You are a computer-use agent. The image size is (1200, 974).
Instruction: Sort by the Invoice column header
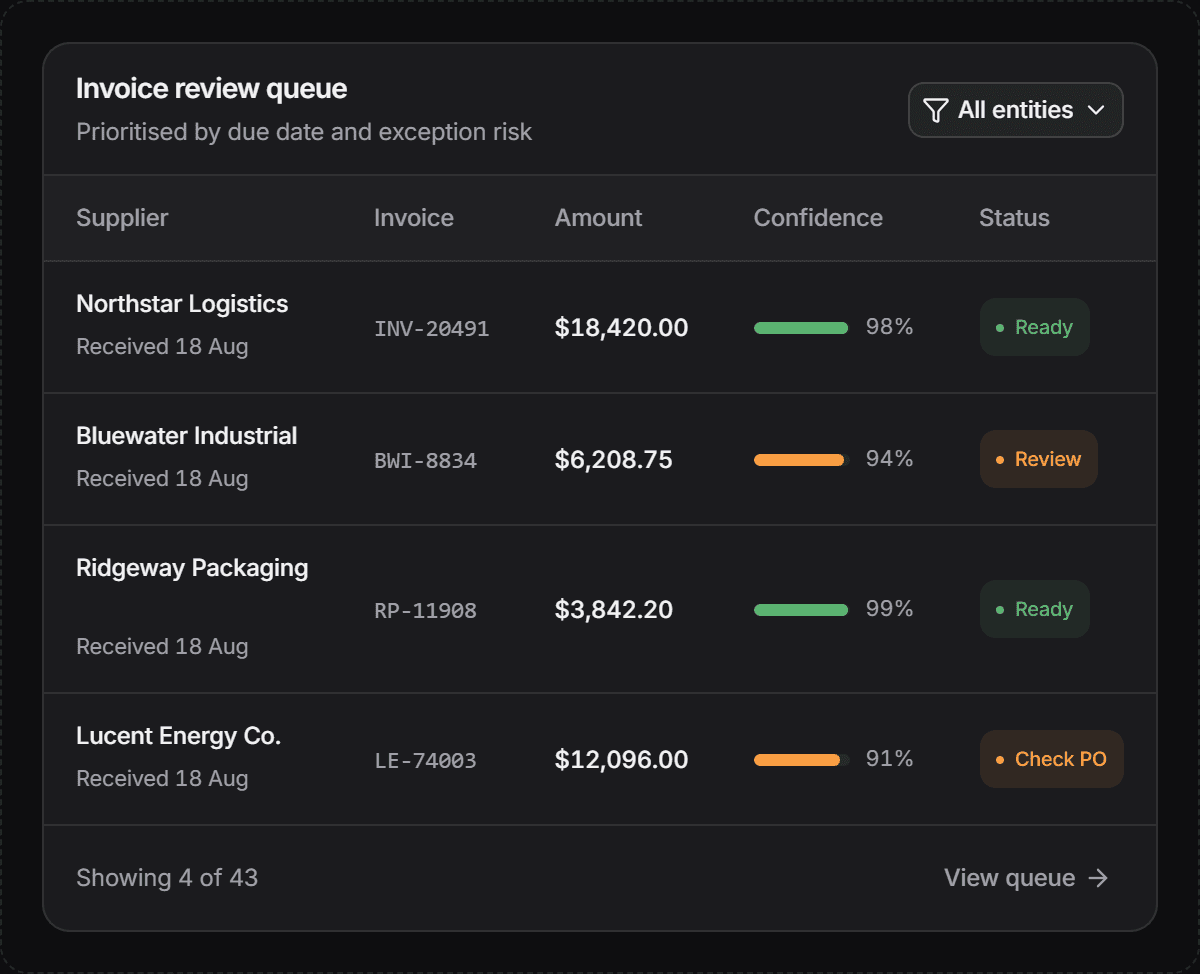[x=414, y=218]
